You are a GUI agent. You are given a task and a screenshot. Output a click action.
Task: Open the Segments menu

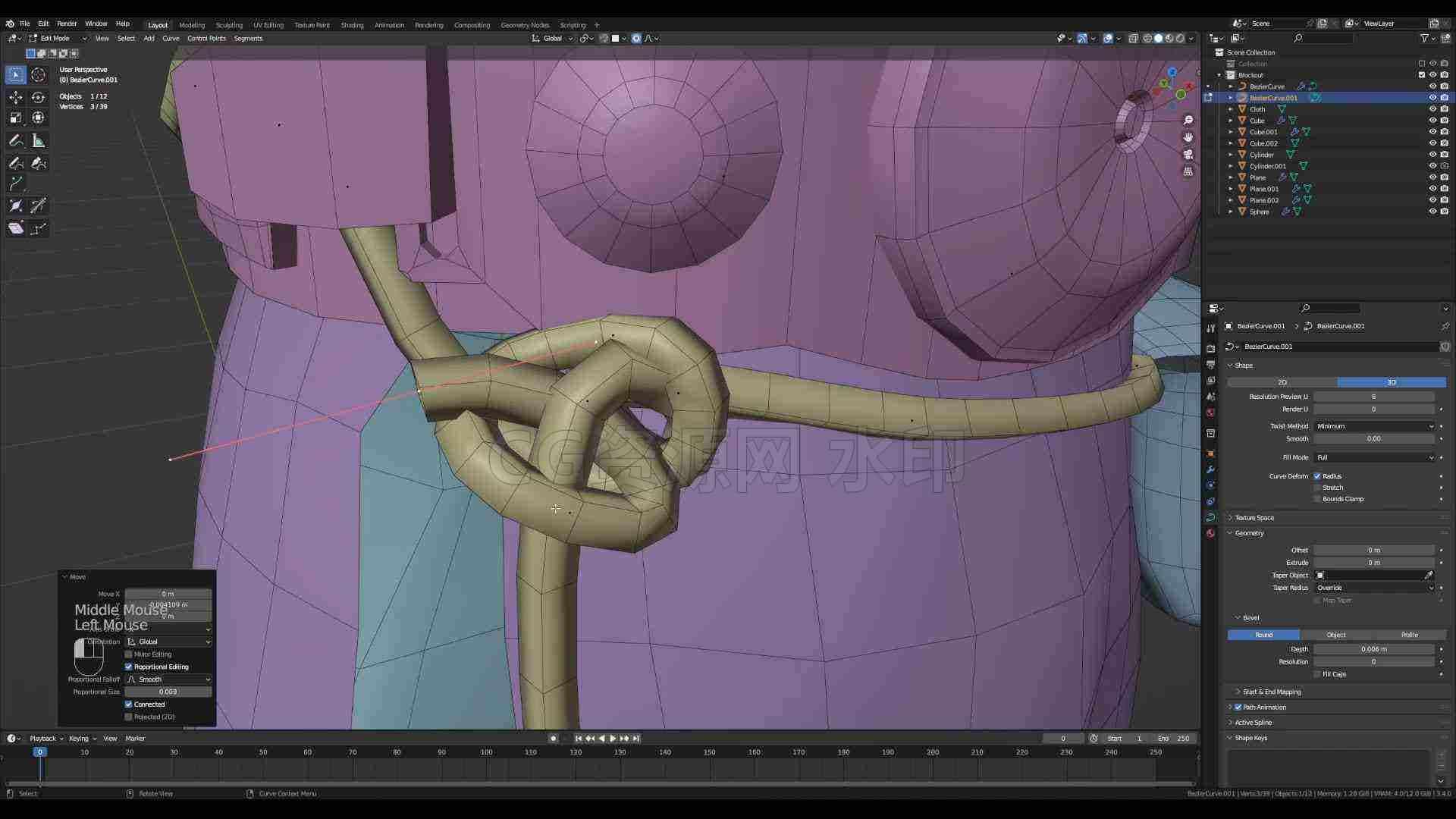coord(248,38)
